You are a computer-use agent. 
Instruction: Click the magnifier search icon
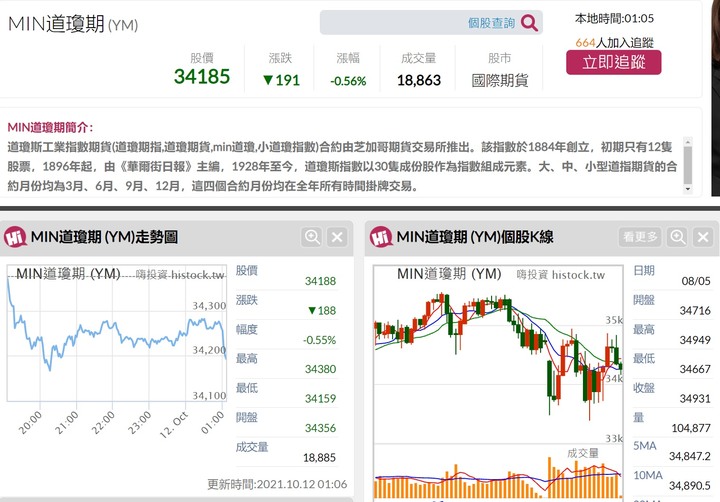coord(529,23)
